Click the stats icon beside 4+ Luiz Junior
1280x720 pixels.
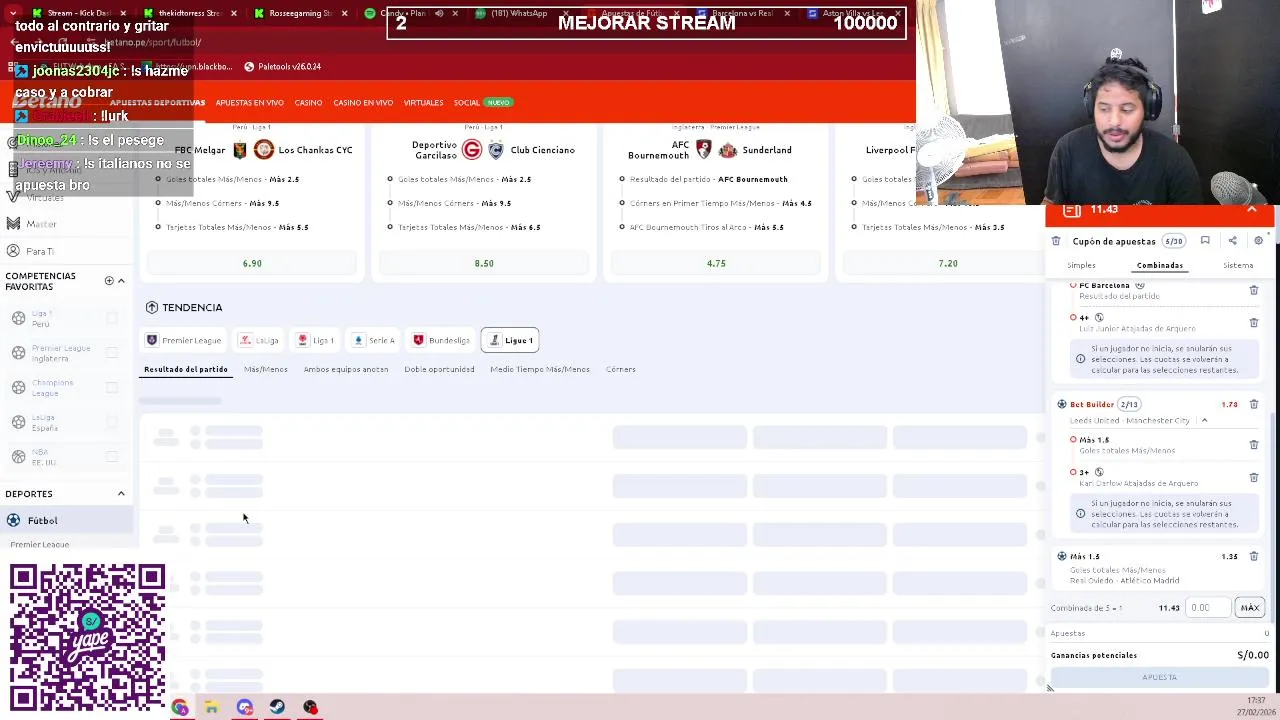(1099, 317)
